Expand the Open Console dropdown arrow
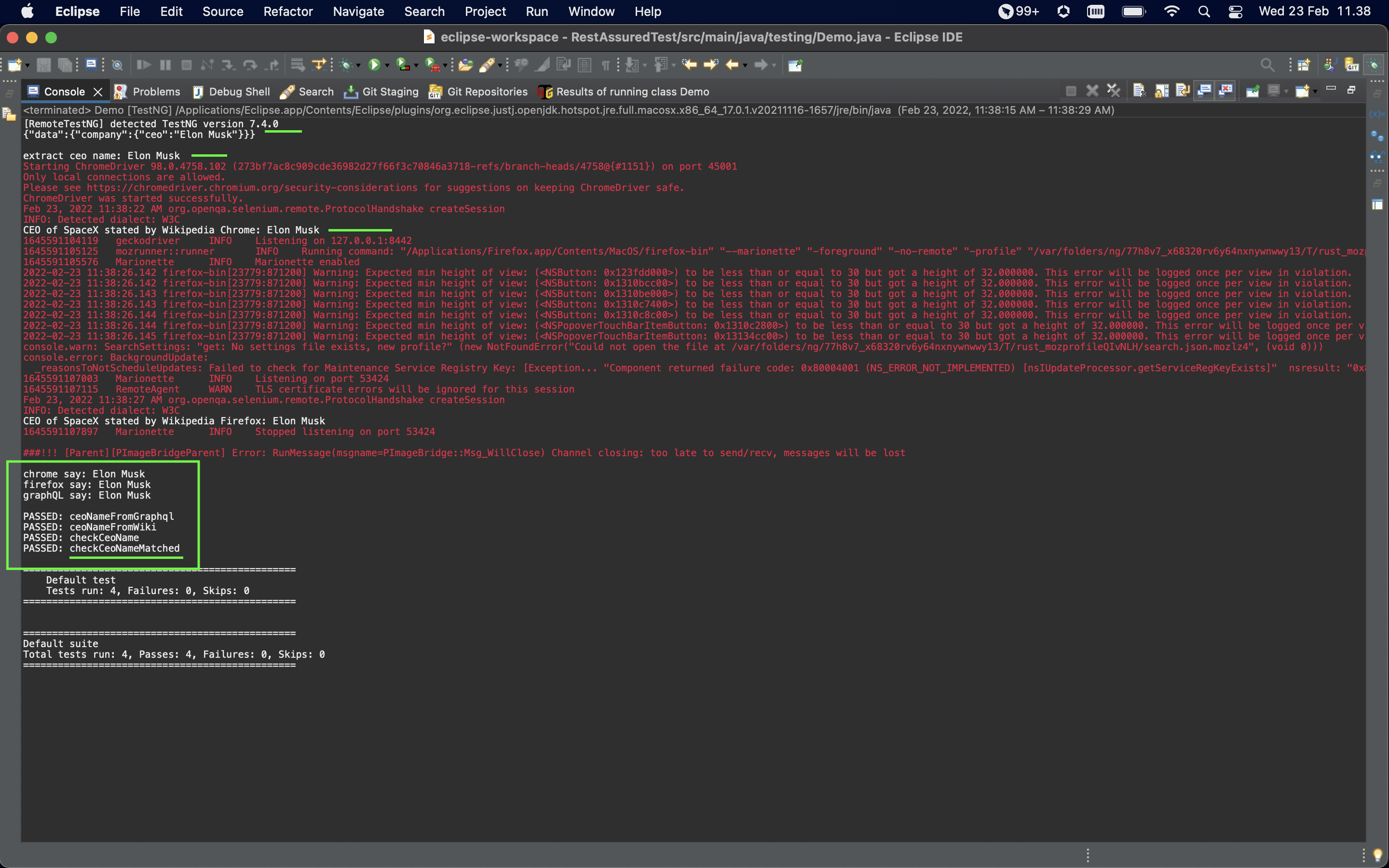This screenshot has width=1389, height=868. coord(1316,92)
